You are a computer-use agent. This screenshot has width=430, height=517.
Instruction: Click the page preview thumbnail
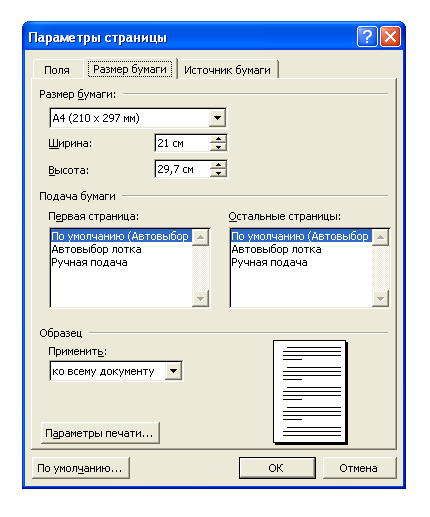[x=310, y=392]
